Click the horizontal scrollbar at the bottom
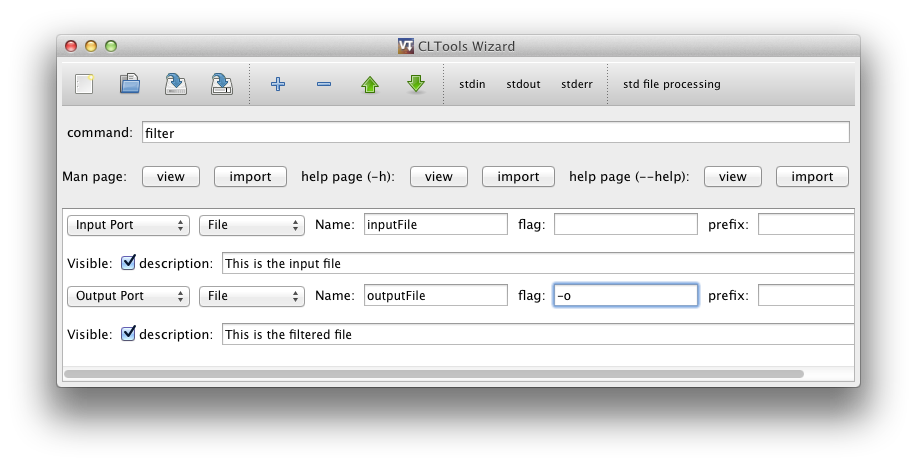 tap(433, 374)
